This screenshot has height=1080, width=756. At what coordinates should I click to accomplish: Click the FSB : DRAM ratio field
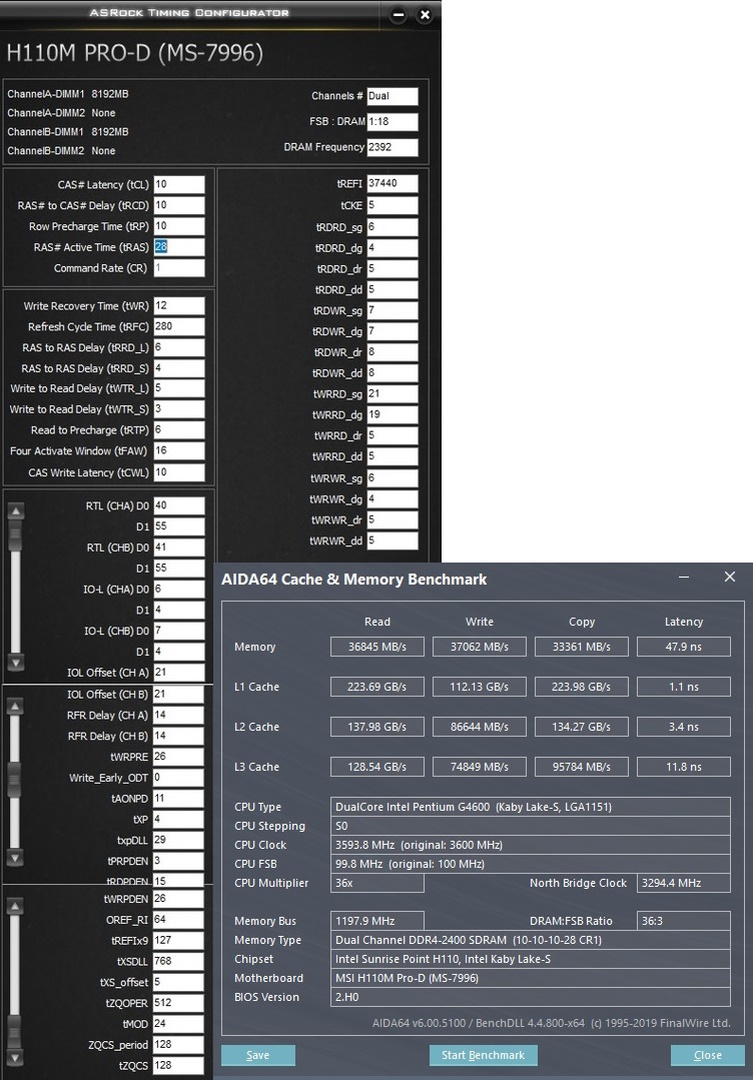(x=392, y=122)
